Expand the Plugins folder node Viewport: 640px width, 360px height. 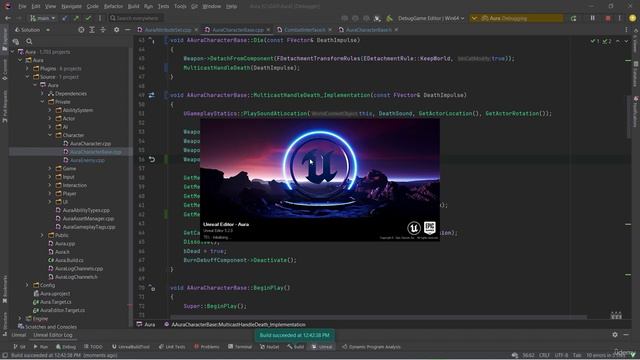(27, 69)
